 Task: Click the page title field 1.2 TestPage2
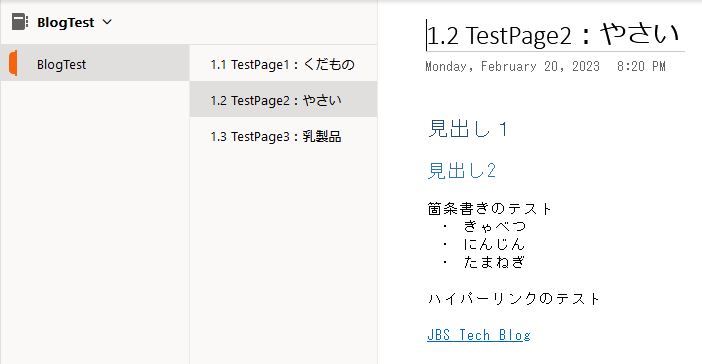tap(555, 35)
